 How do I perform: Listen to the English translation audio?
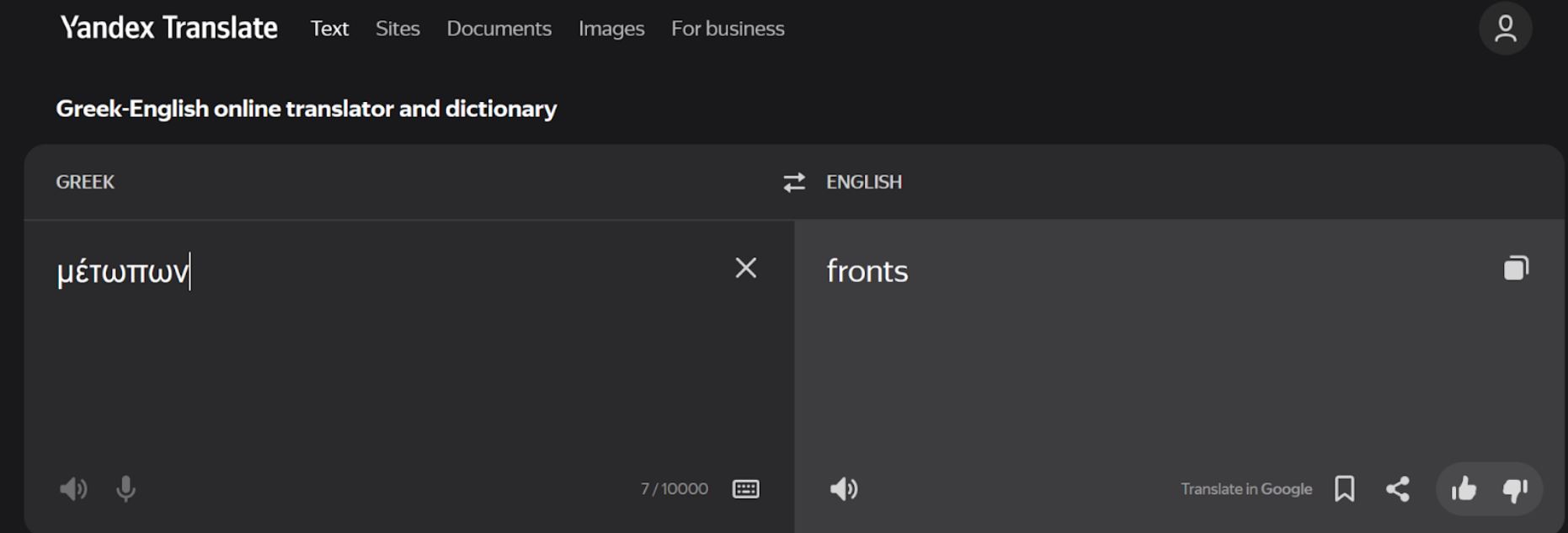tap(844, 488)
